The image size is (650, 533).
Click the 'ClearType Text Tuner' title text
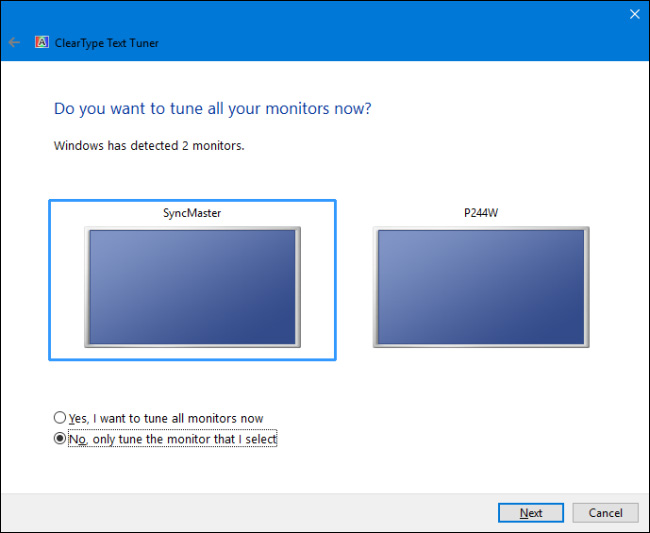click(108, 43)
